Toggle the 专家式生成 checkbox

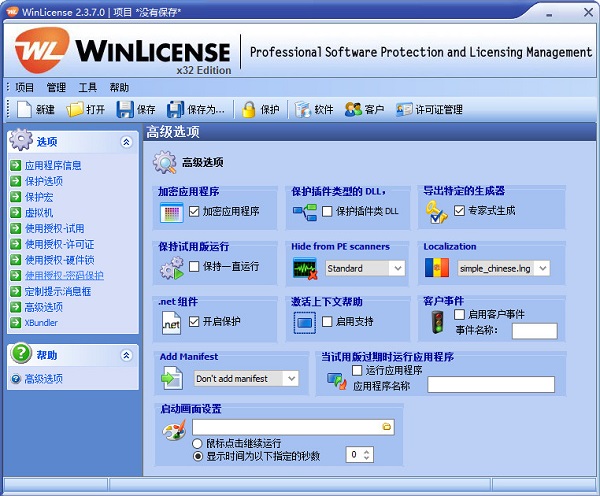(x=459, y=210)
